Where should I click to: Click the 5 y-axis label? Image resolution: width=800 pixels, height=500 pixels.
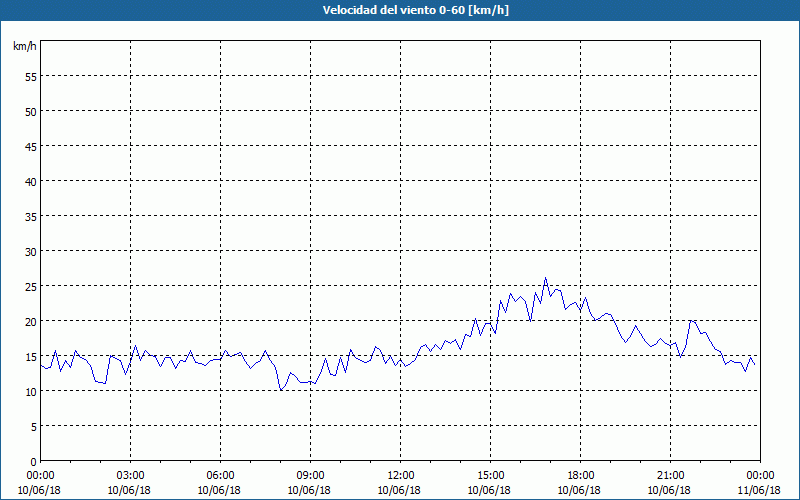[34, 427]
